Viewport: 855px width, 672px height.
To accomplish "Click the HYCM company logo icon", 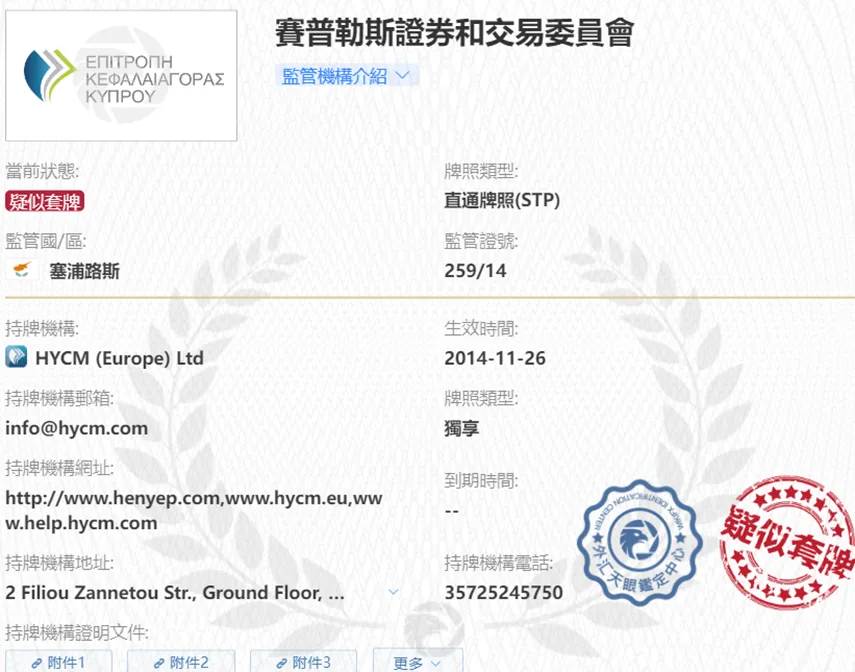I will [16, 357].
